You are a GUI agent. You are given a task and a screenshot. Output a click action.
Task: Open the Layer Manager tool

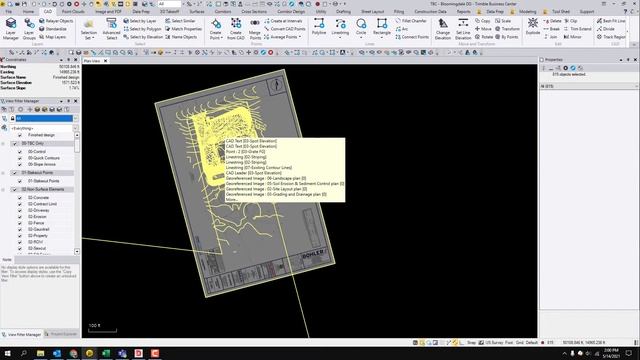[x=11, y=29]
